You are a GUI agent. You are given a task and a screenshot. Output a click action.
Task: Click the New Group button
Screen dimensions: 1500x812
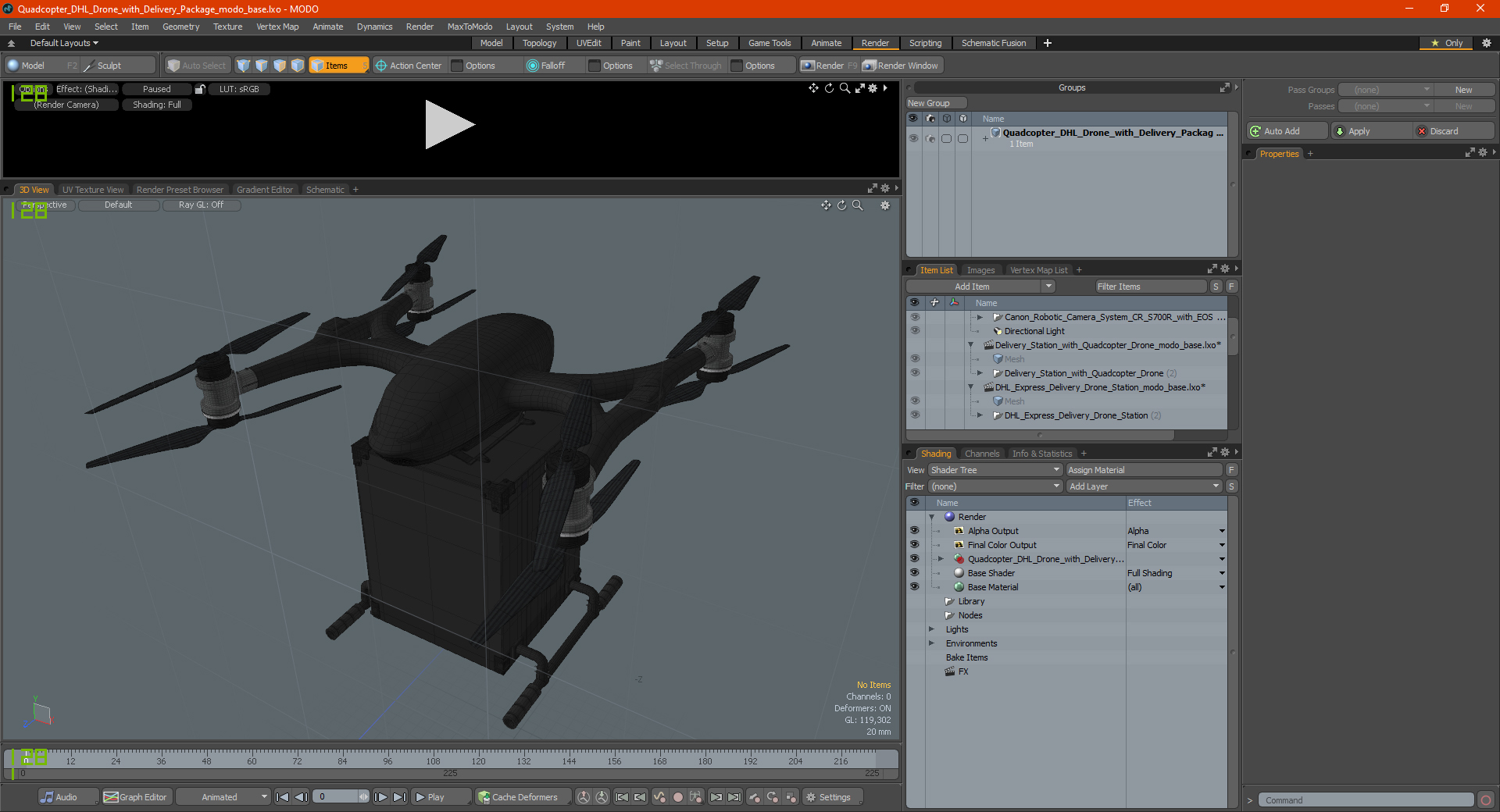[x=936, y=103]
